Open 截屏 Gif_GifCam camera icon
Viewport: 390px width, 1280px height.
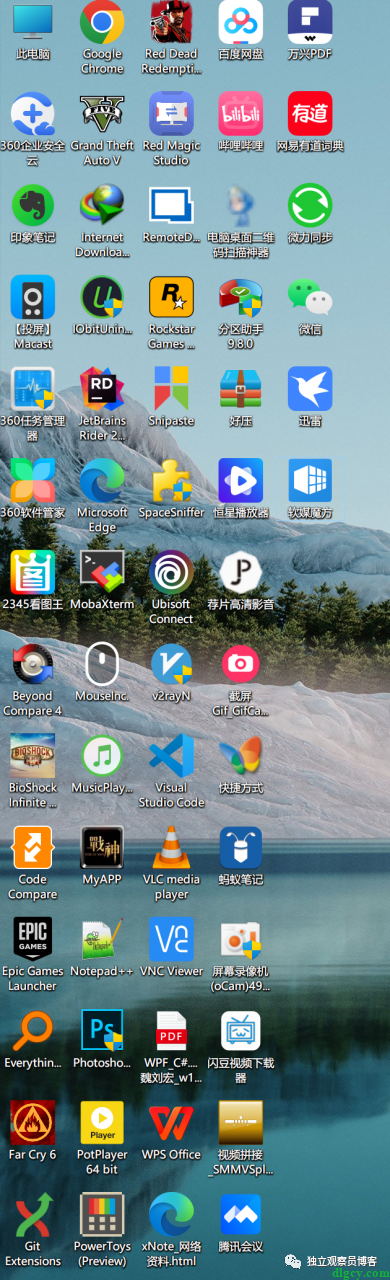(x=241, y=663)
